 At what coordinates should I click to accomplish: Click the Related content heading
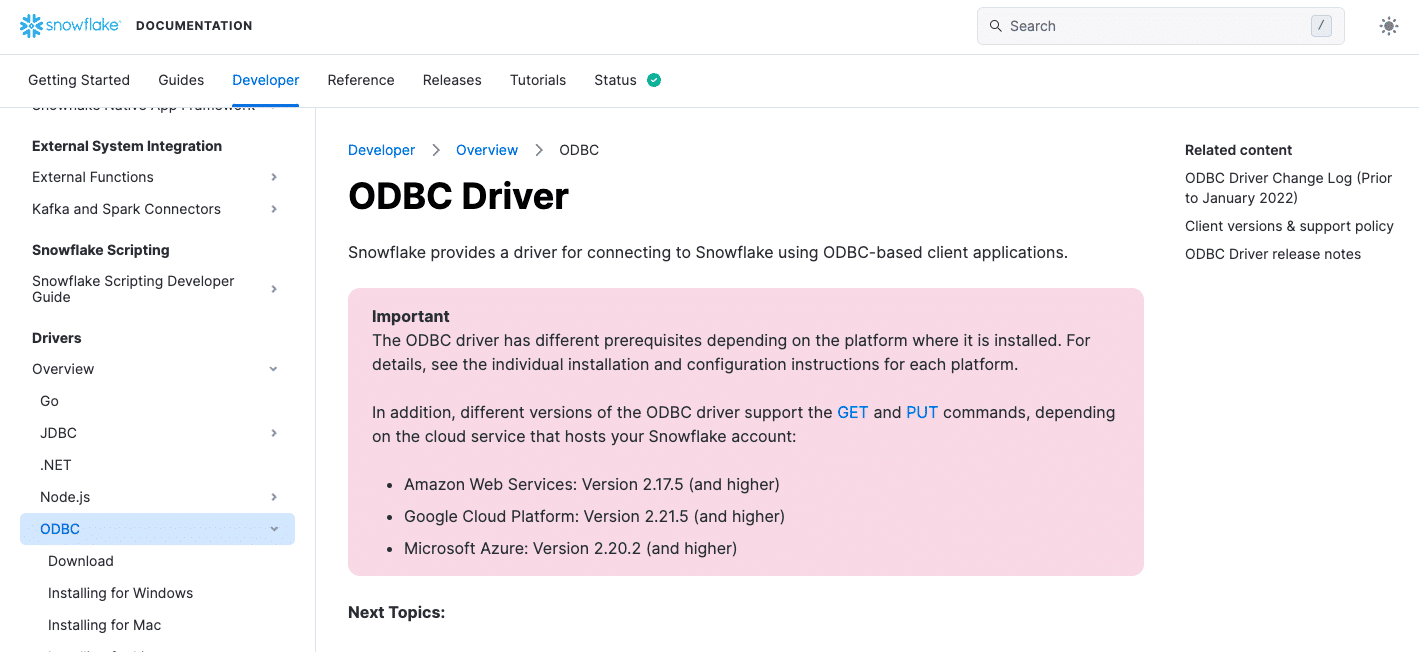click(x=1239, y=150)
